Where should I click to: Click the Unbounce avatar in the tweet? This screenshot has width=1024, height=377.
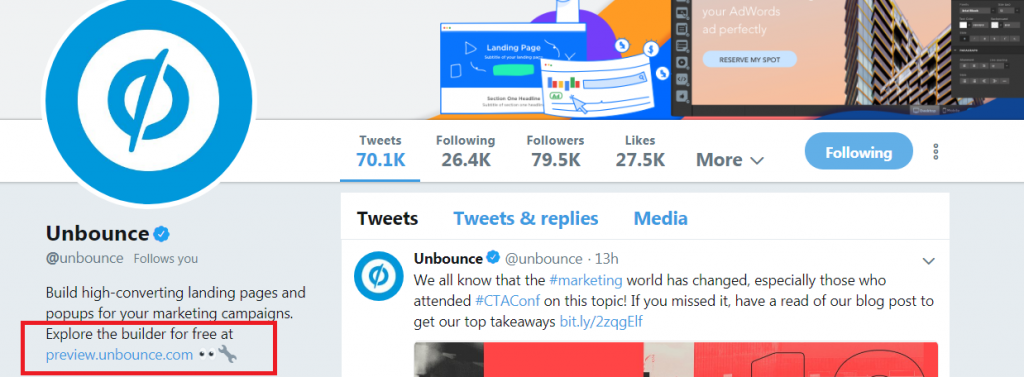point(377,277)
